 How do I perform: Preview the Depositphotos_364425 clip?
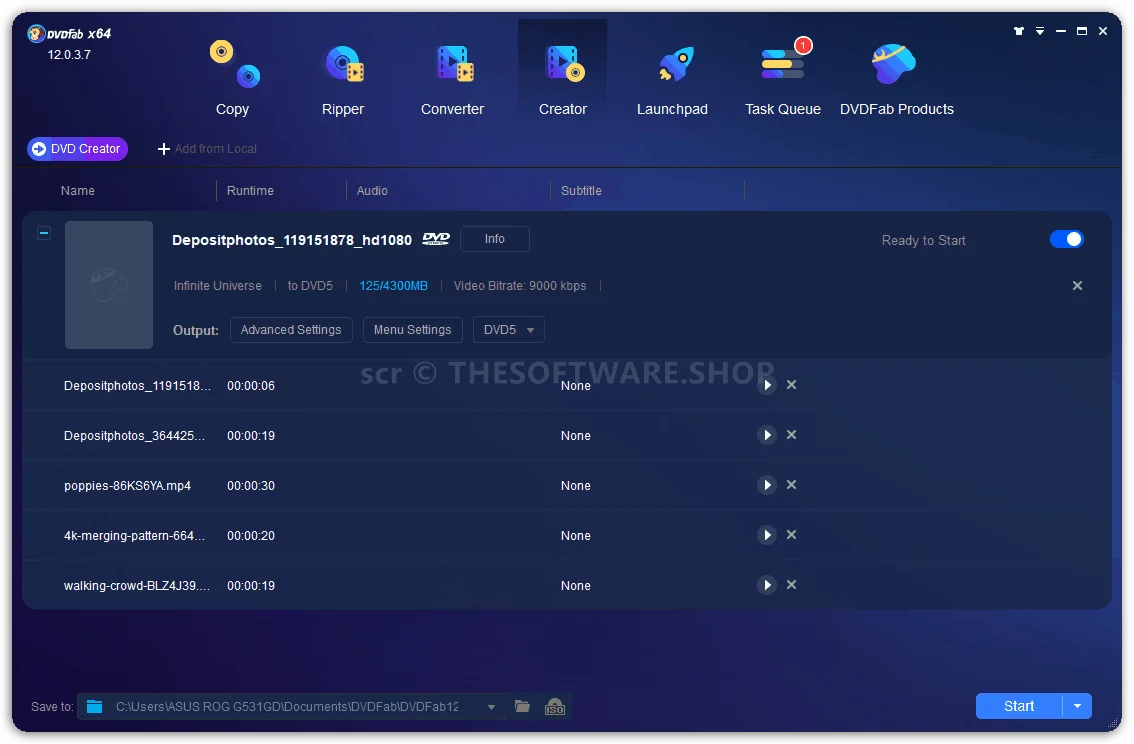tap(767, 435)
